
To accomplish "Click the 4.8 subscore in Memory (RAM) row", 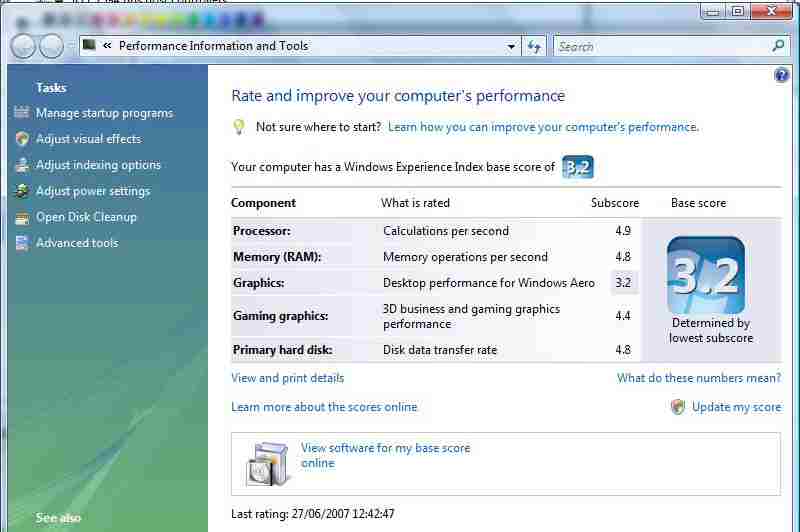I will click(623, 257).
